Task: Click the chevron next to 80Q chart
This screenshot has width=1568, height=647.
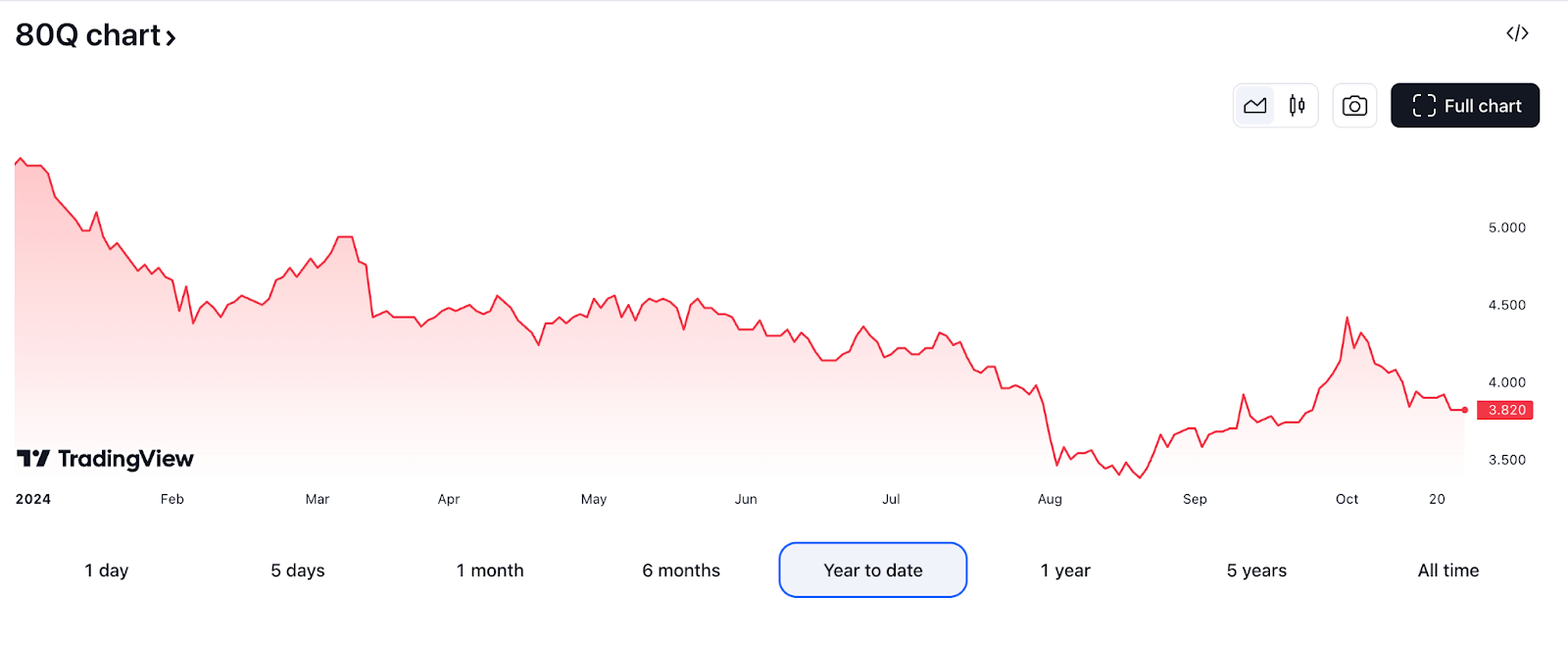Action: pyautogui.click(x=171, y=38)
